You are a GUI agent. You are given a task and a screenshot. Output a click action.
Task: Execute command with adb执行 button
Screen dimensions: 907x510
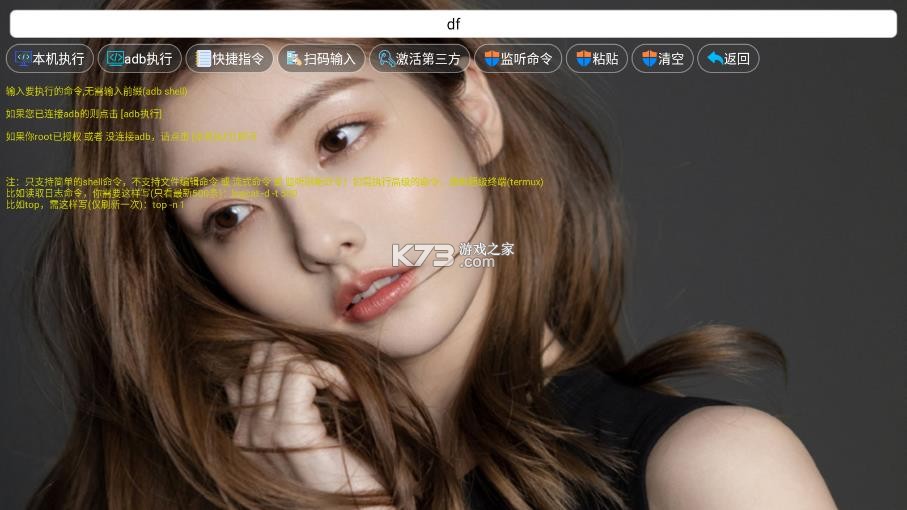click(139, 58)
